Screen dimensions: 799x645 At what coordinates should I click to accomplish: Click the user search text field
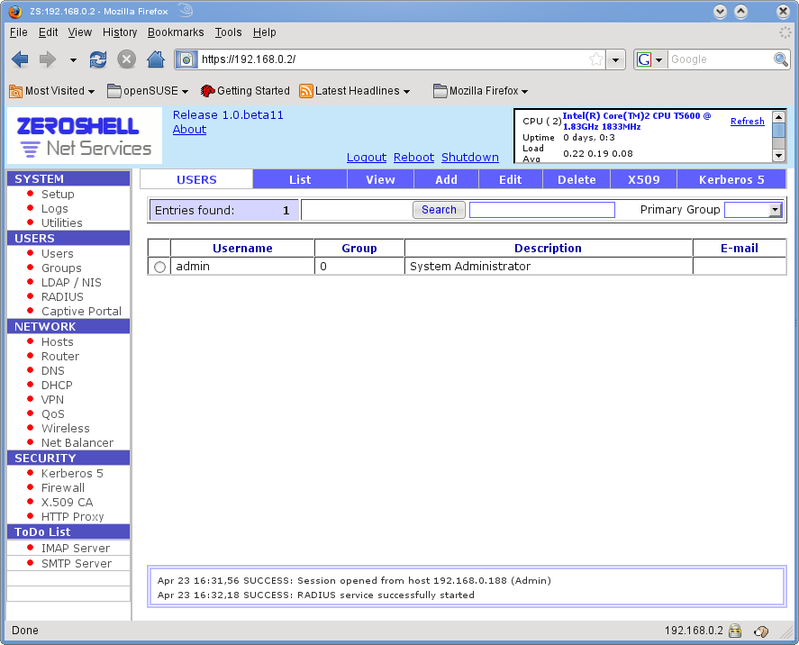click(542, 210)
